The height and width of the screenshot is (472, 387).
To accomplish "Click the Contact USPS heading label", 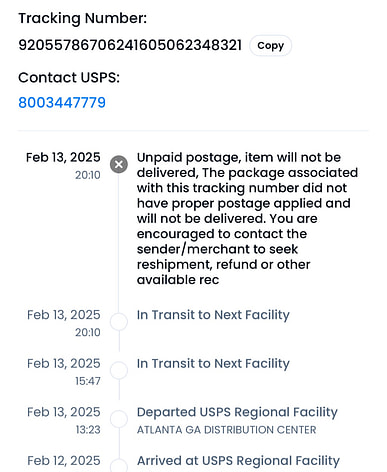I will (69, 78).
